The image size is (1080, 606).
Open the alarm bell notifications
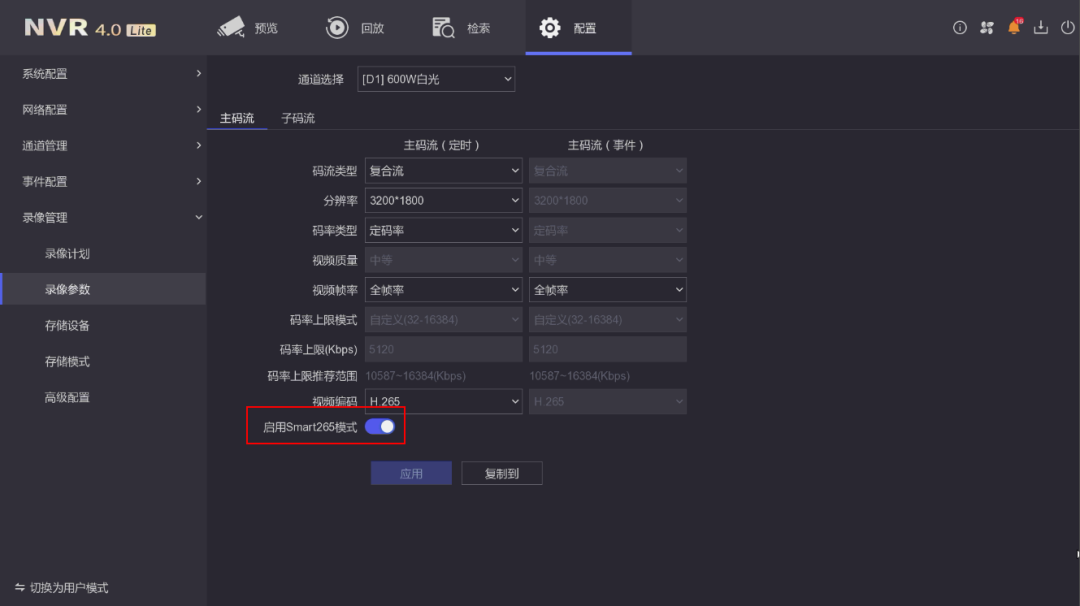point(1014,28)
